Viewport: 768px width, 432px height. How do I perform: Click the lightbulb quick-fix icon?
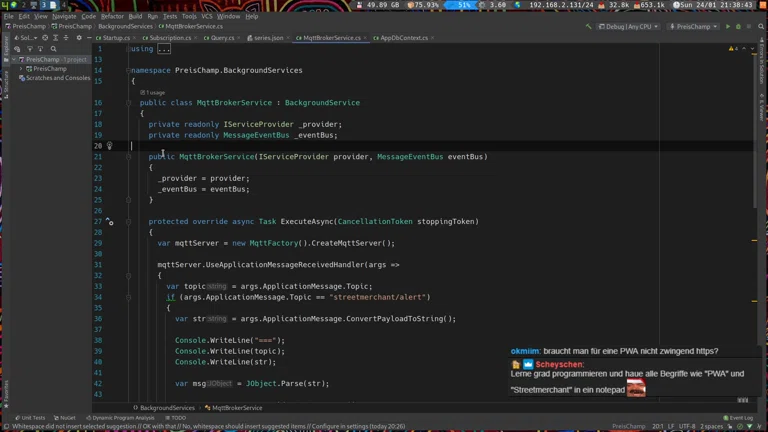click(x=109, y=146)
